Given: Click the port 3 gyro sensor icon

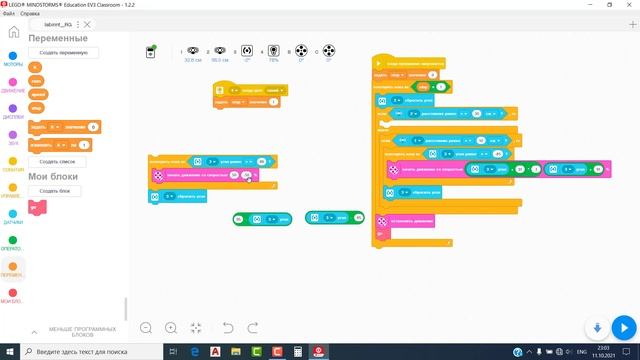Looking at the screenshot, I should 247,52.
